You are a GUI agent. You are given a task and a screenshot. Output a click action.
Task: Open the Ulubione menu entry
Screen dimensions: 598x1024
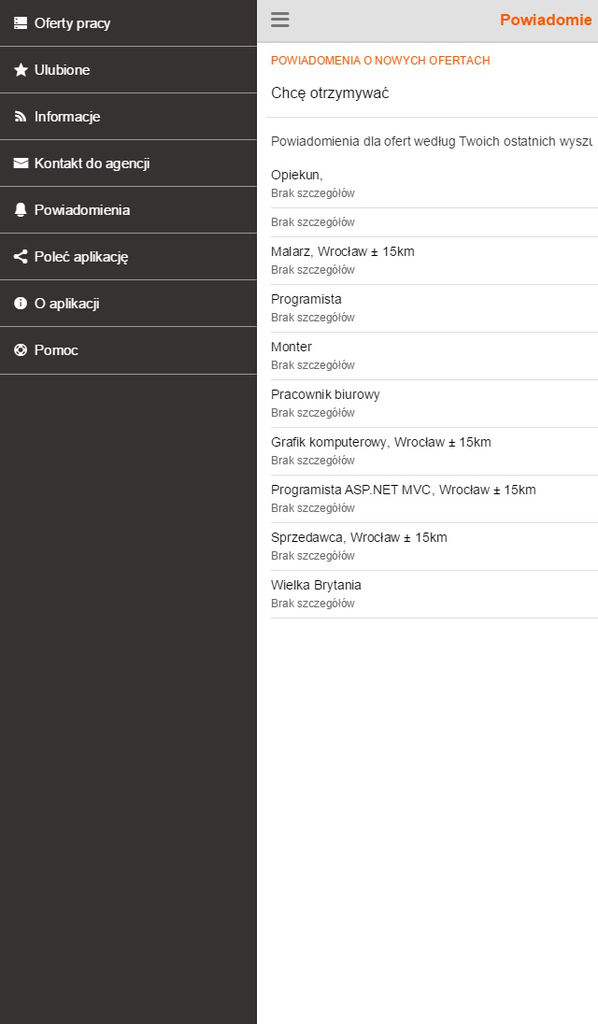point(129,70)
